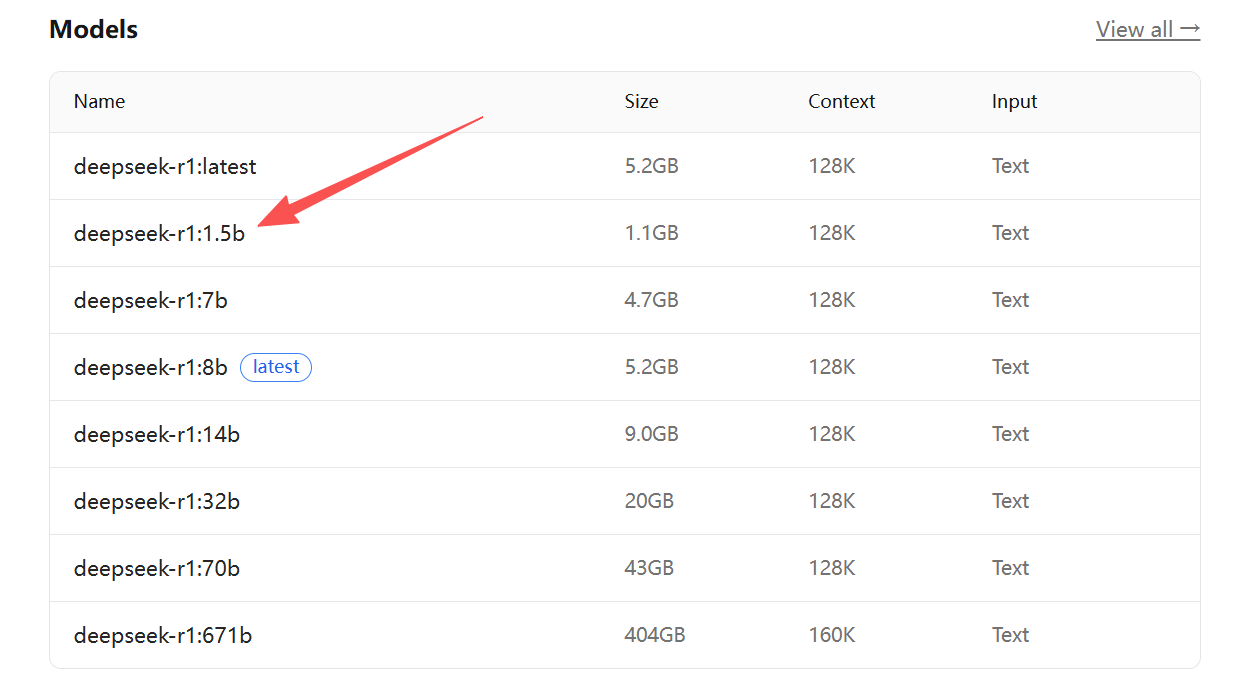This screenshot has height=684, width=1248.
Task: Click the Context column header
Action: coord(842,101)
